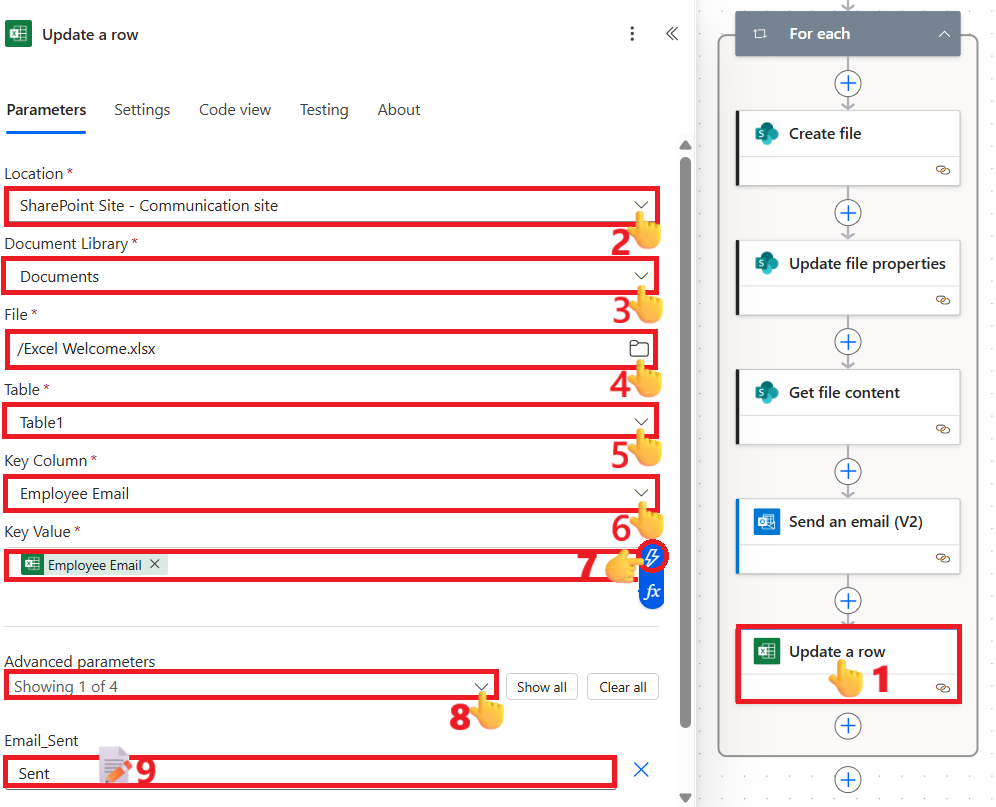Collapse the For each loop

944,34
